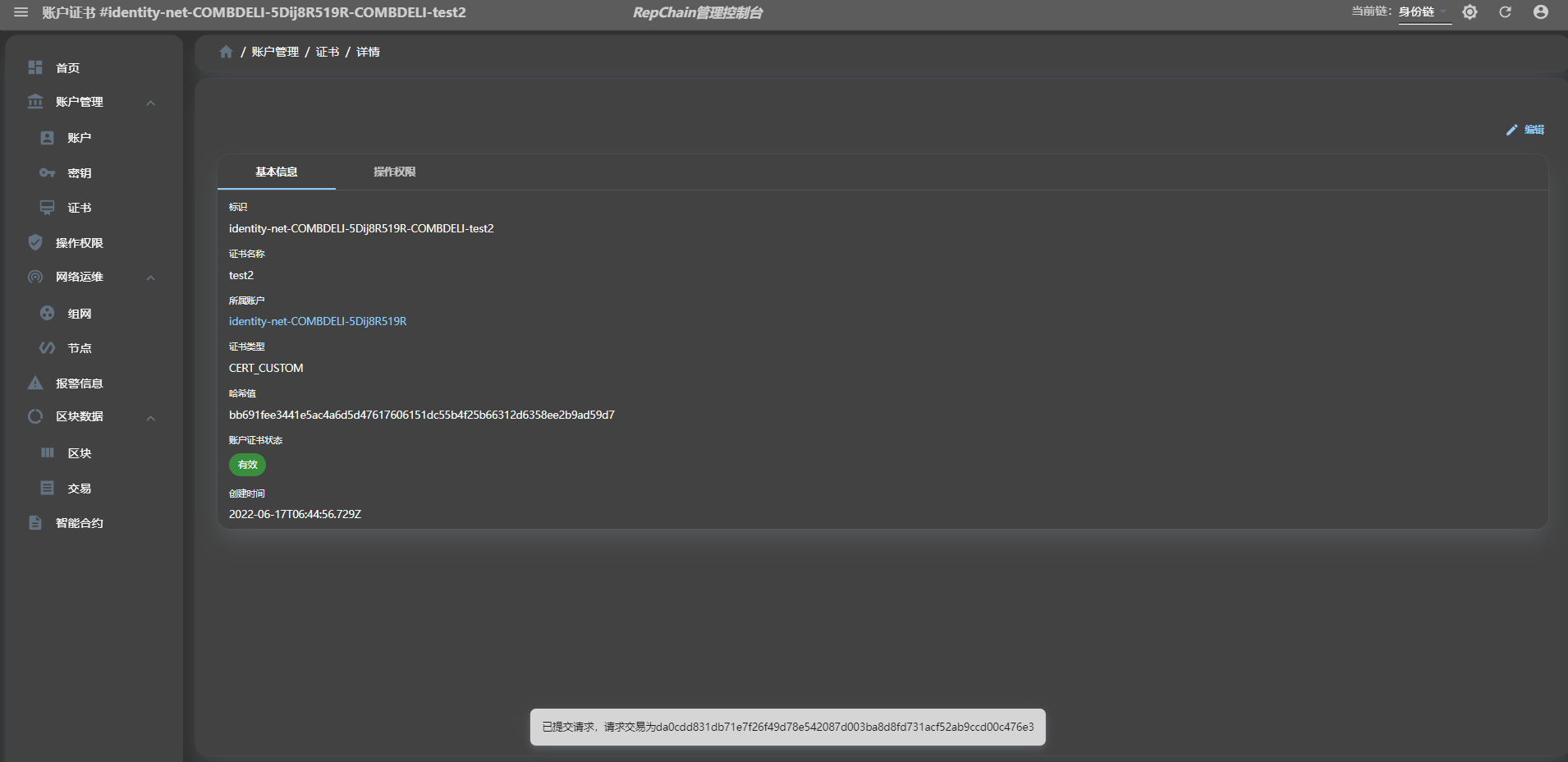Click the refresh icon in header
The image size is (1568, 762).
(1505, 12)
